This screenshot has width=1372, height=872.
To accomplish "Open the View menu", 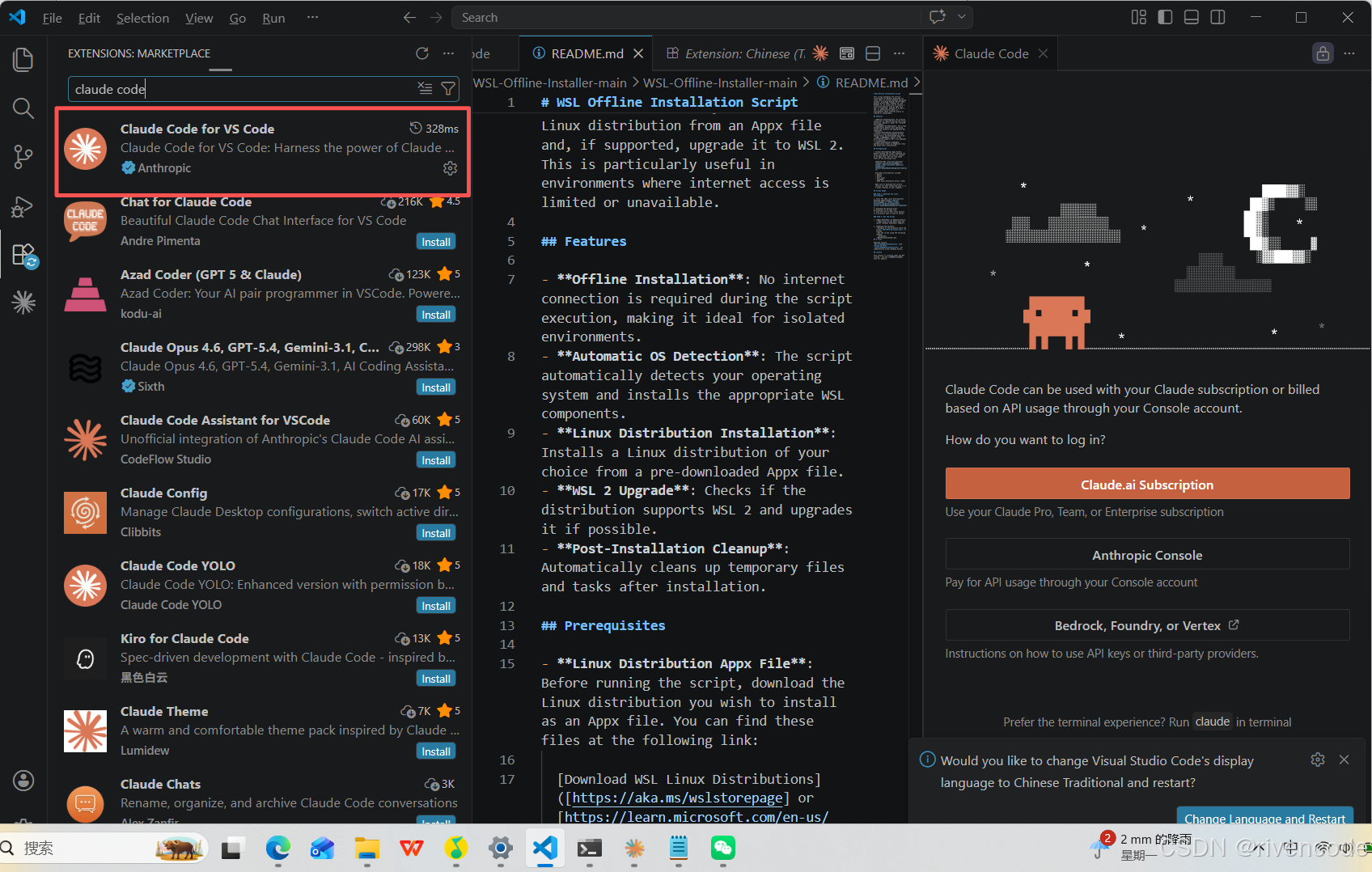I will click(x=199, y=18).
